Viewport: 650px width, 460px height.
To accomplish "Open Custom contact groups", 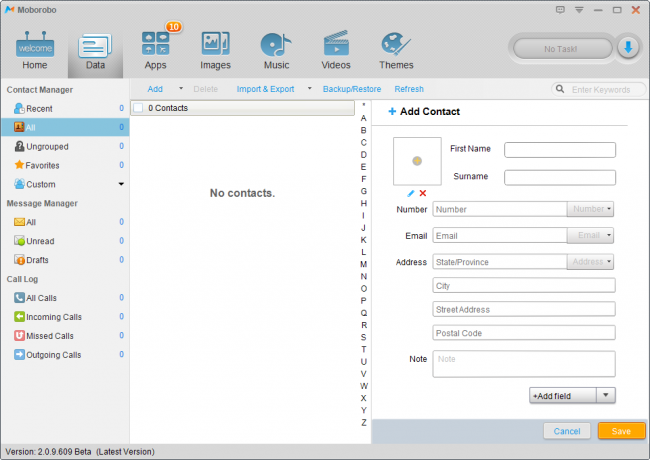I will click(65, 184).
